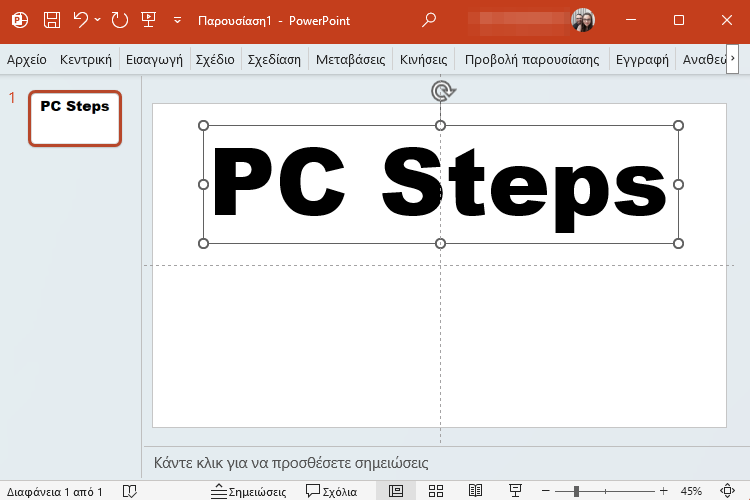
Task: Click the zoom slider handle
Action: [x=576, y=491]
